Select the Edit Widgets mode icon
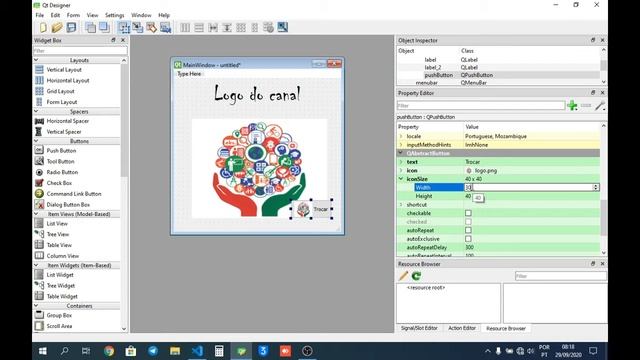 [x=124, y=27]
